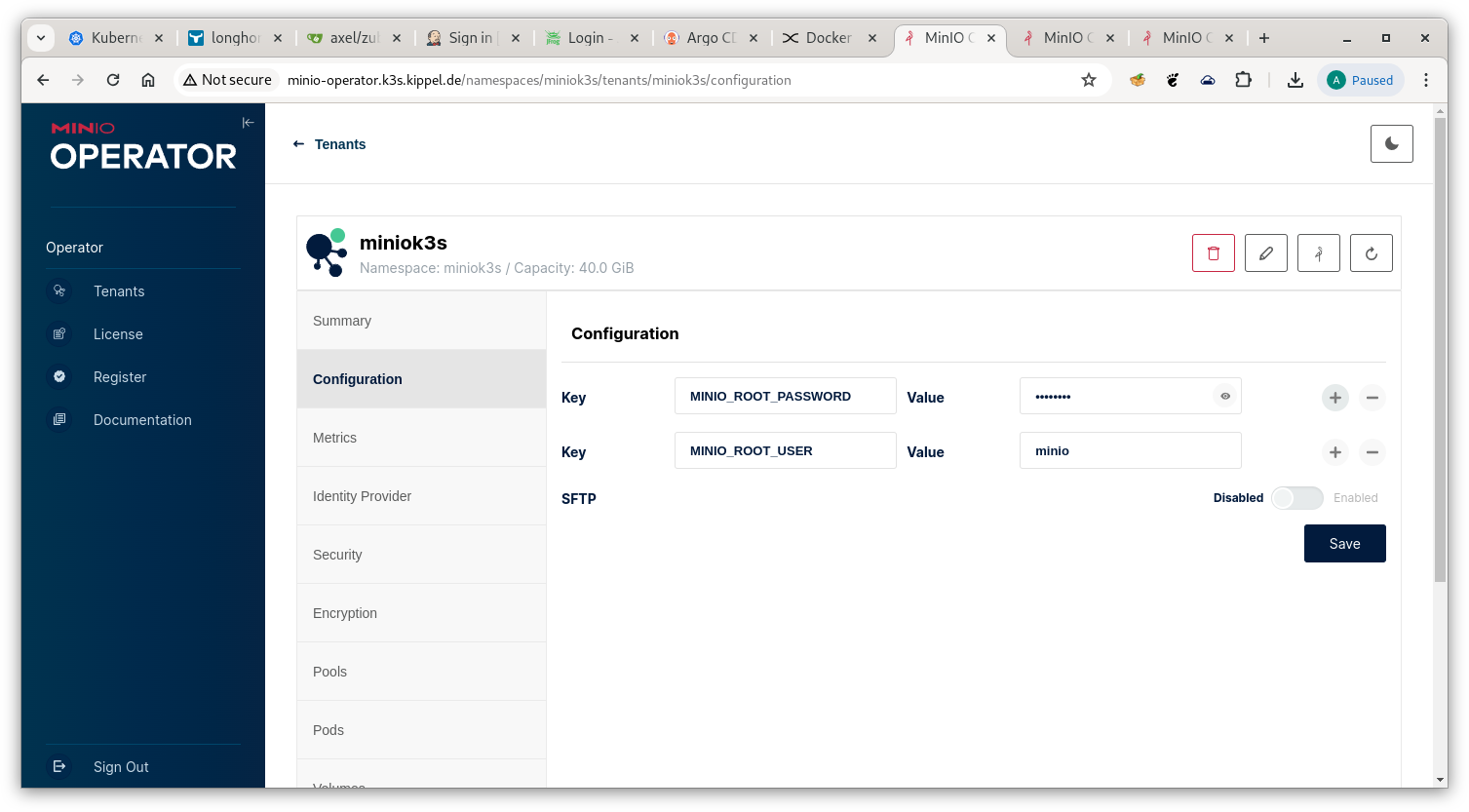Remove the MINIO_ROOT_USER row
The image size is (1469, 812).
click(x=1372, y=452)
